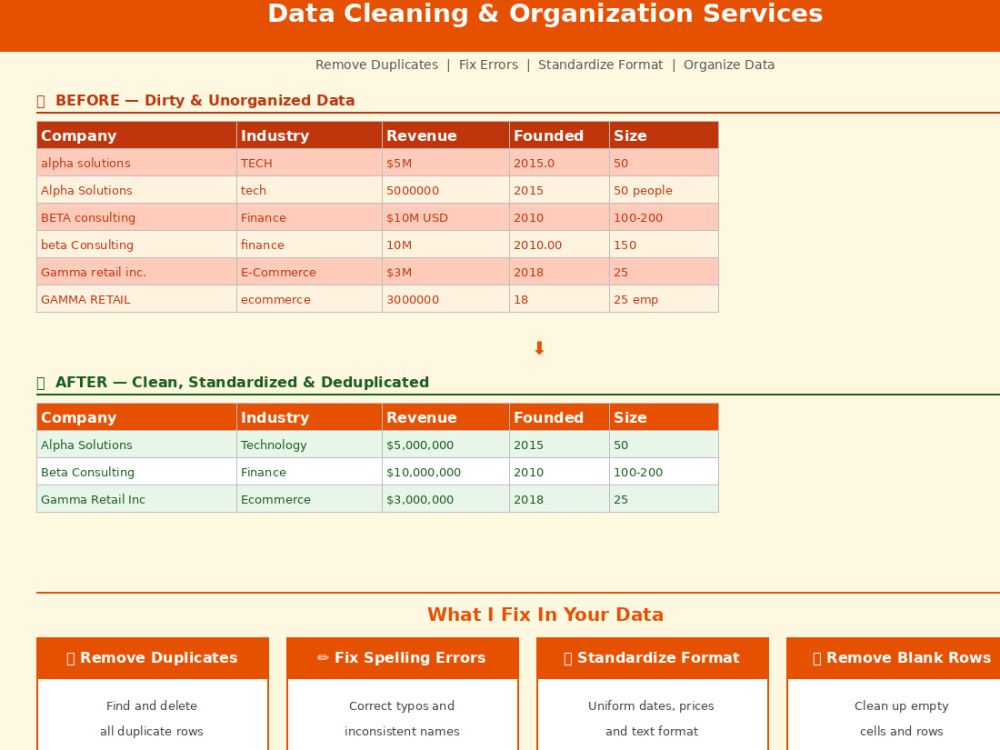Click the Revenue header in the Before table
This screenshot has width=1000, height=750.
coord(446,135)
